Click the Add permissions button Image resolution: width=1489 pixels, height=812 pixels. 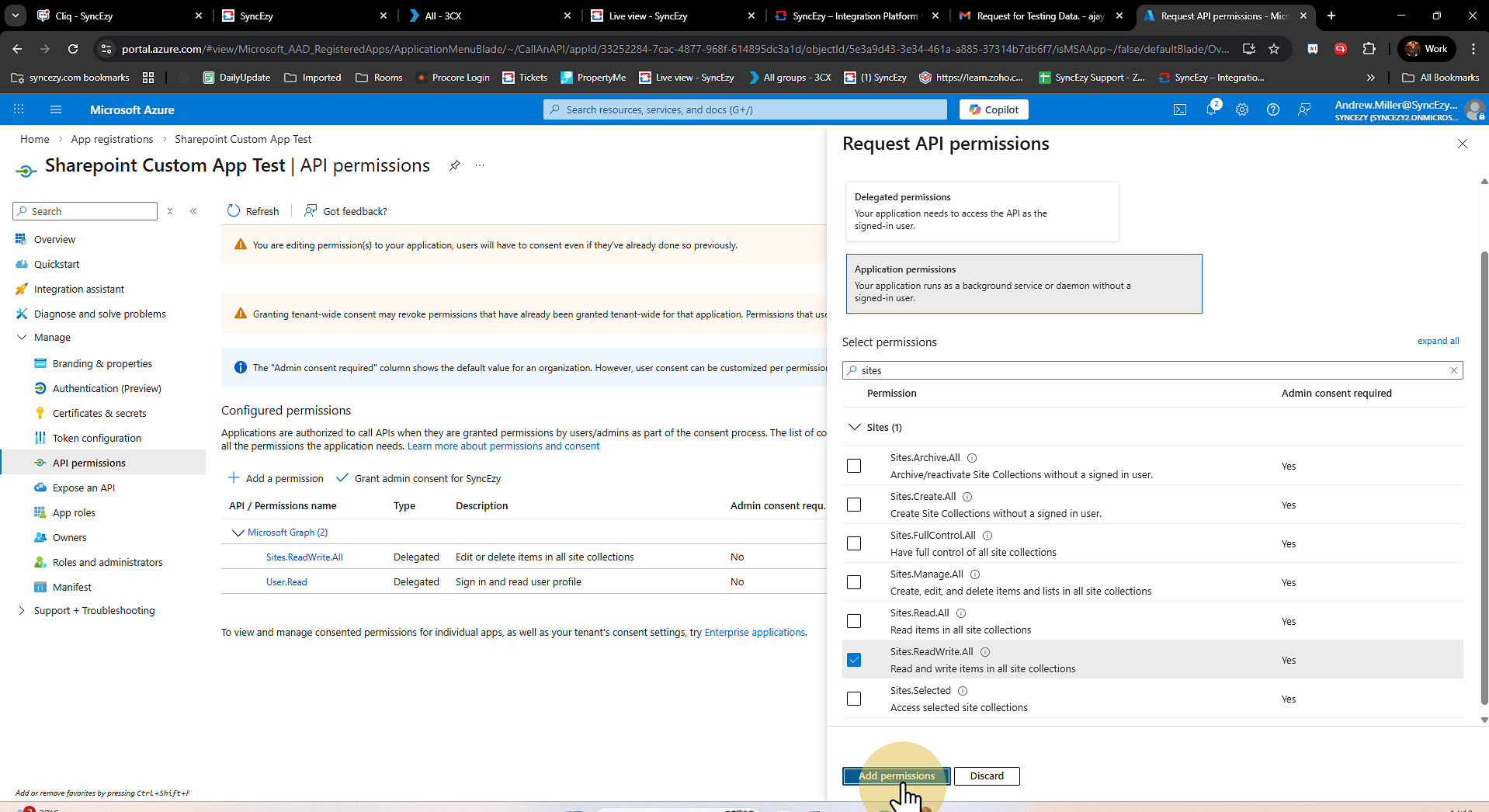point(896,776)
